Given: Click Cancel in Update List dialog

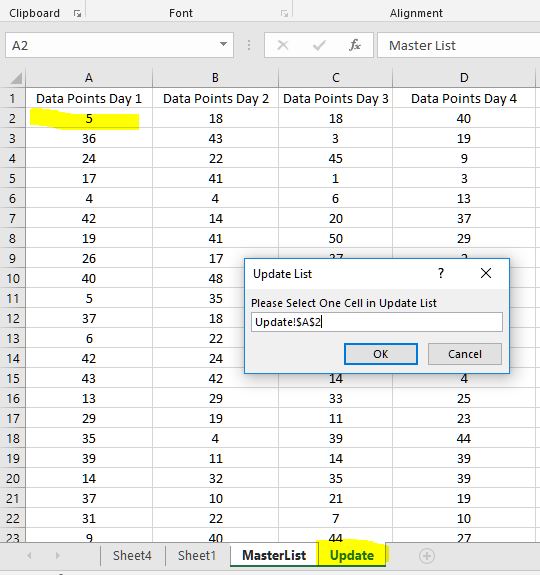Looking at the screenshot, I should pos(464,354).
